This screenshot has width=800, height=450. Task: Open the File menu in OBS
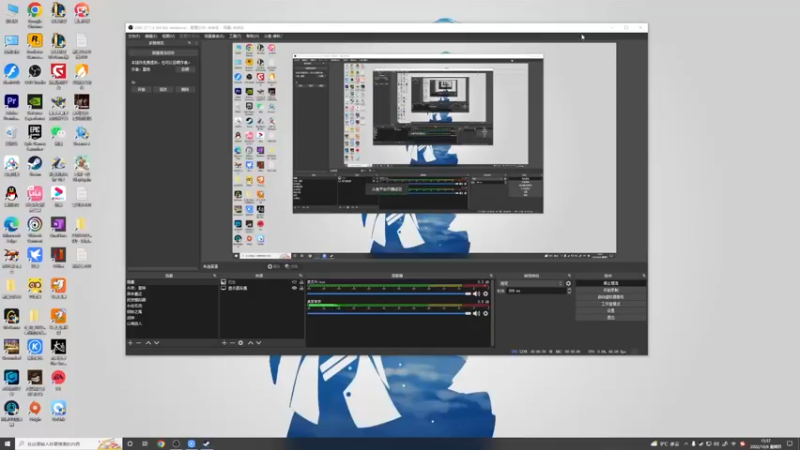click(x=134, y=36)
